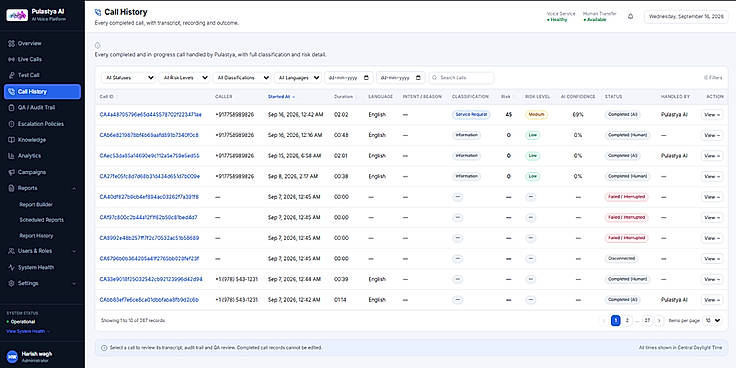Click the info icon above the description
The width and height of the screenshot is (736, 368).
[x=98, y=46]
